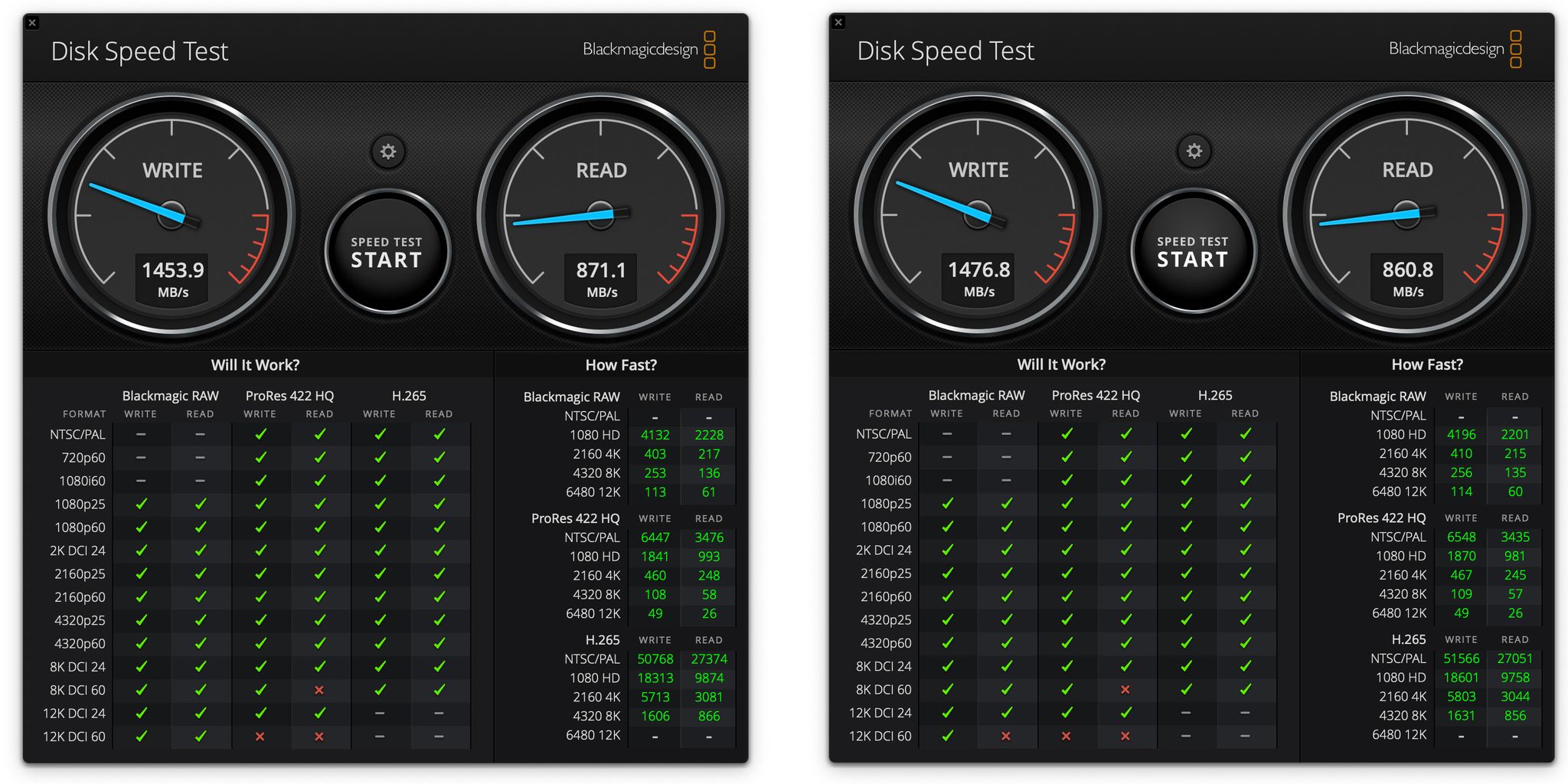Viewport: 1568px width, 784px height.
Task: Expand the Blackmagic RAW section in How Fast panel
Action: pyautogui.click(x=571, y=397)
